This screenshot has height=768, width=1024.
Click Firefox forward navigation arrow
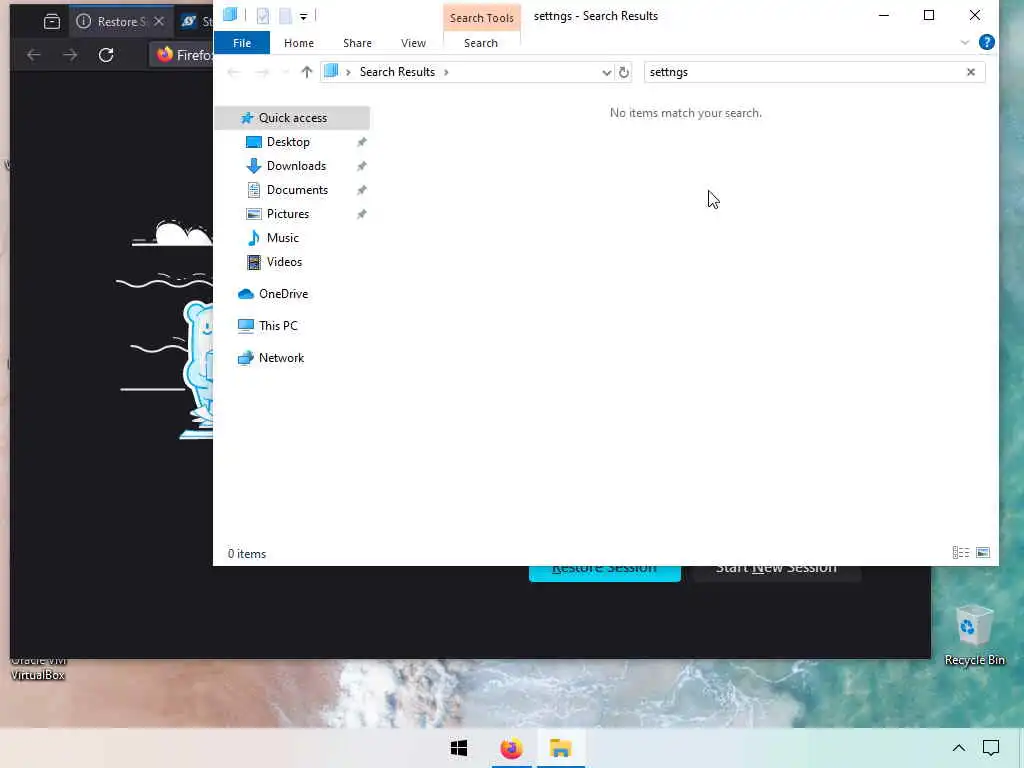coord(70,55)
